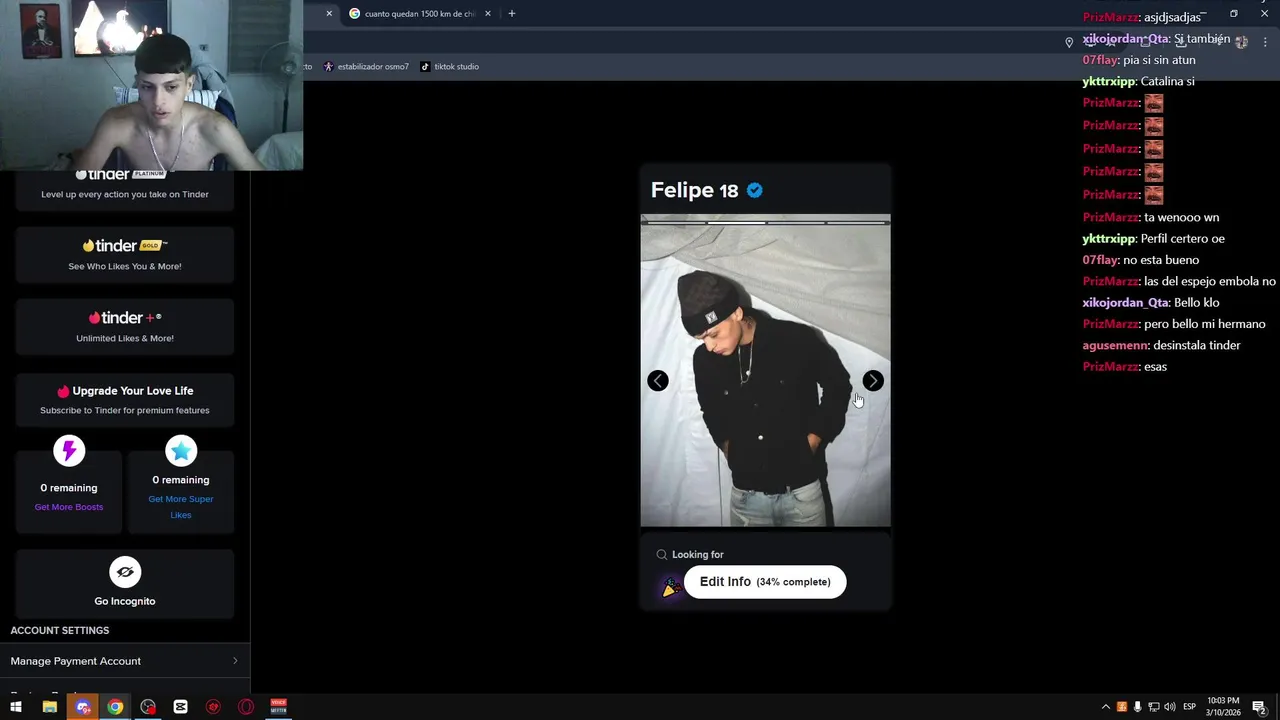Image resolution: width=1280 pixels, height=720 pixels.
Task: Open Manage Payment Account setting
Action: (125, 661)
